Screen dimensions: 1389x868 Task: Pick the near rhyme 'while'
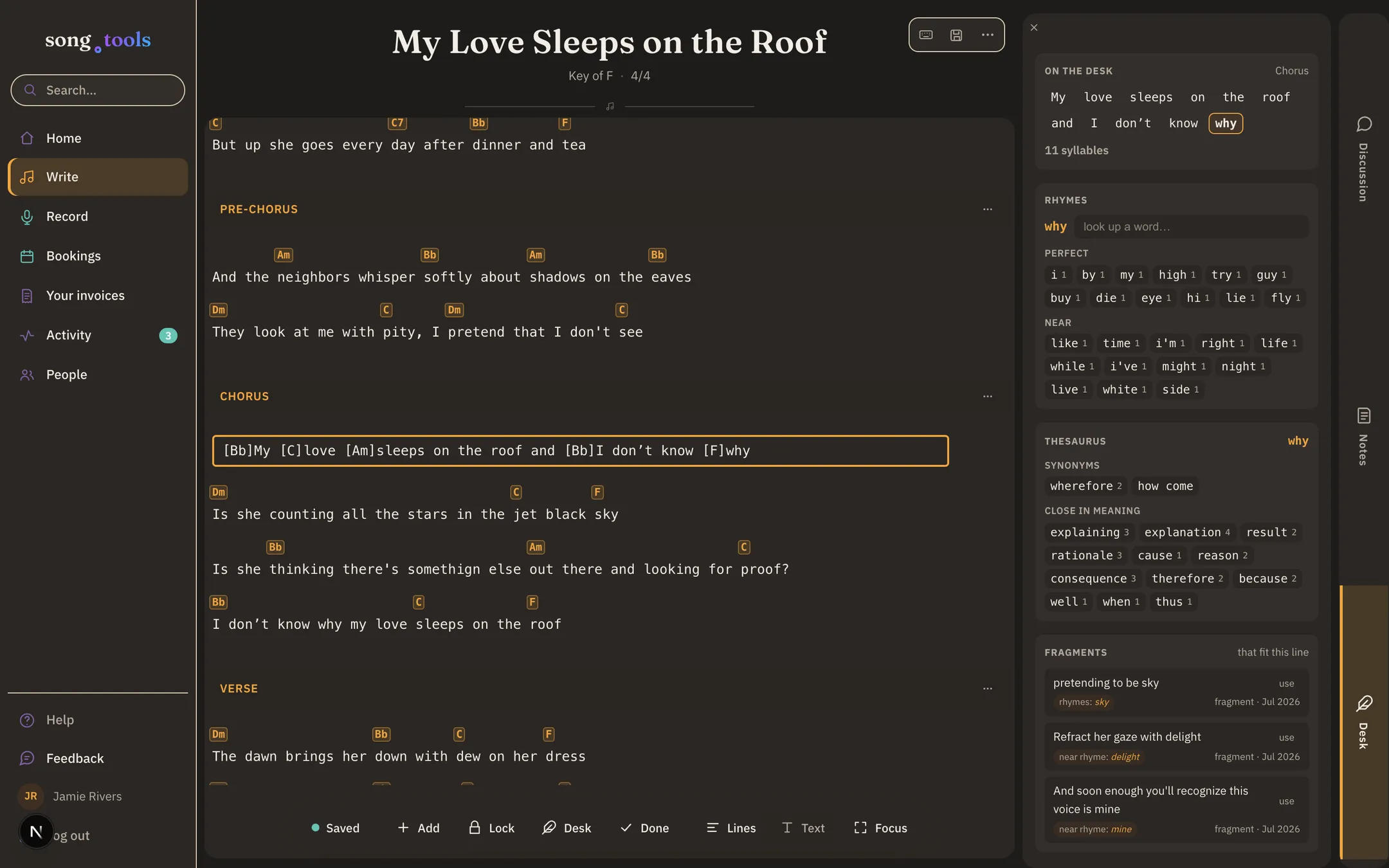1071,366
